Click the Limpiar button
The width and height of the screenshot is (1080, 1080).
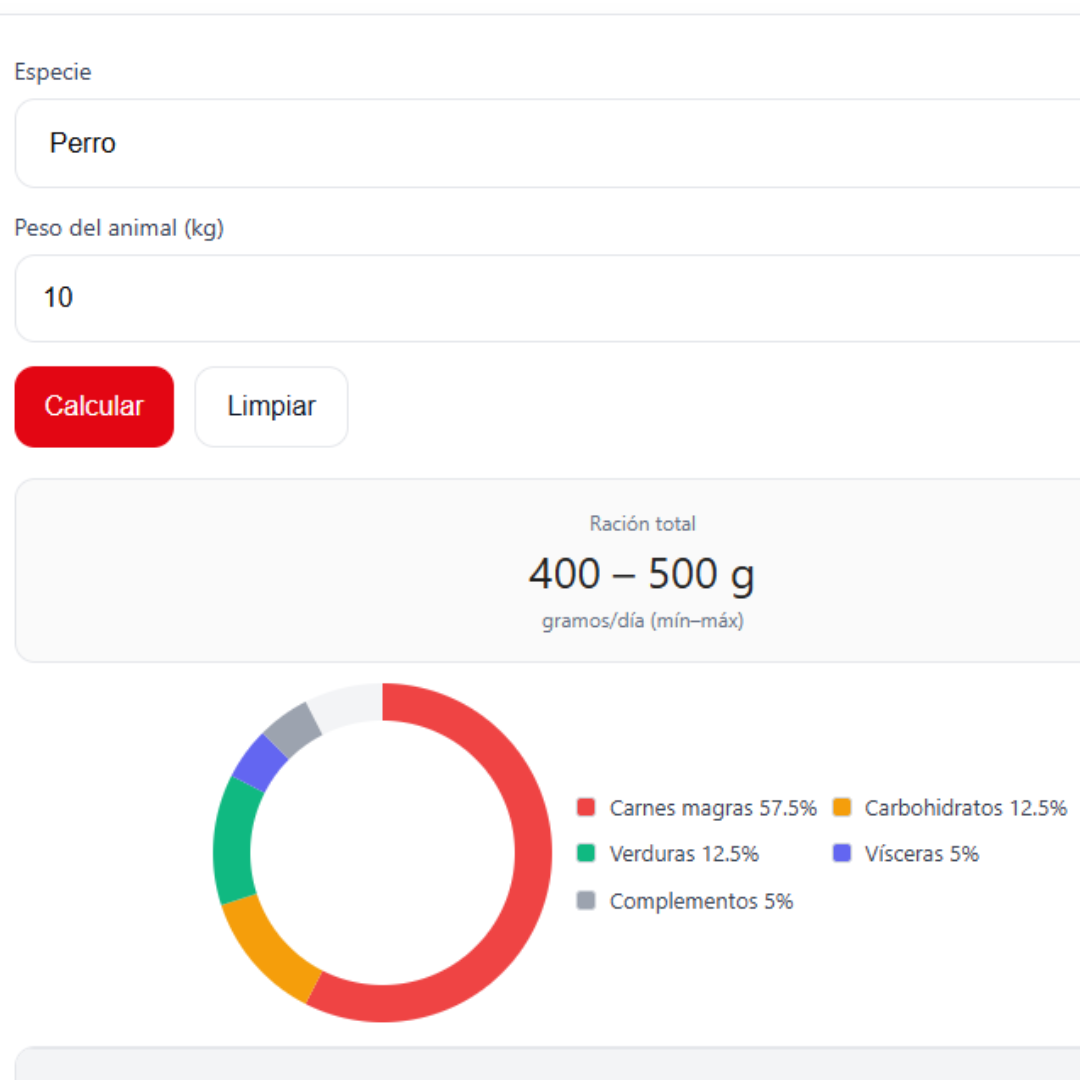[271, 407]
